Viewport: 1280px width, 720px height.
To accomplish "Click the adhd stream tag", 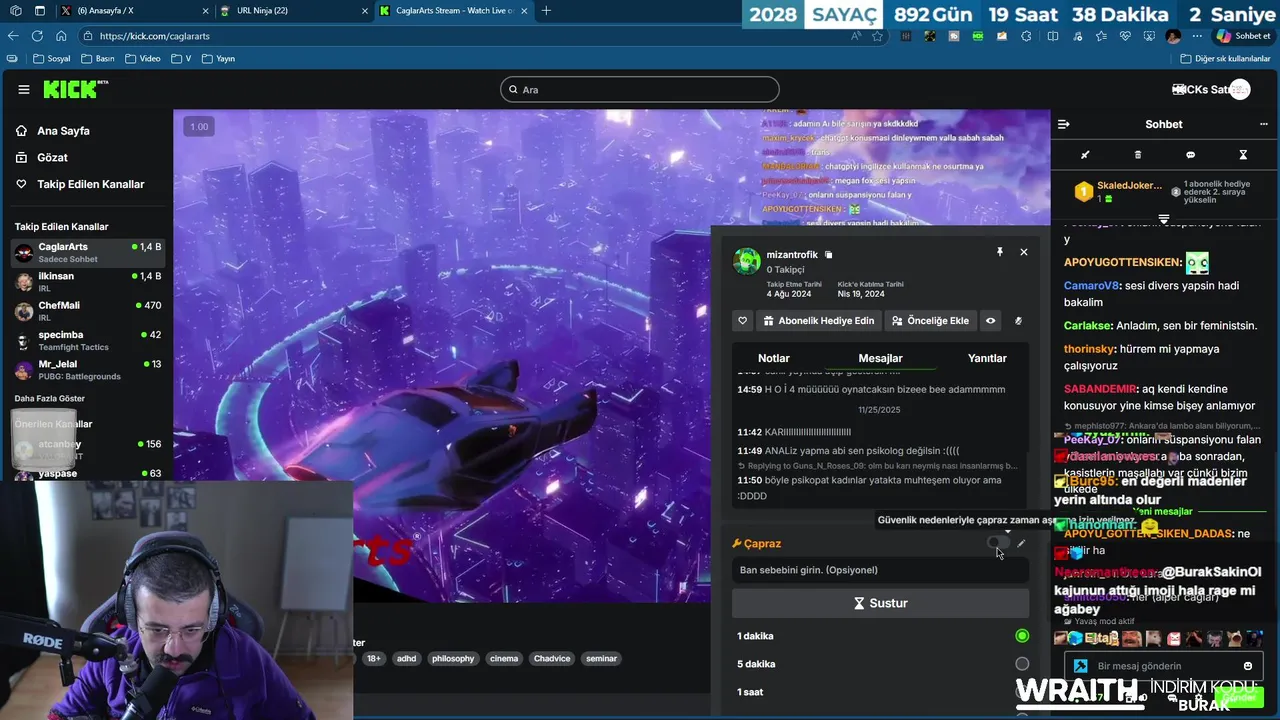I will pos(406,658).
